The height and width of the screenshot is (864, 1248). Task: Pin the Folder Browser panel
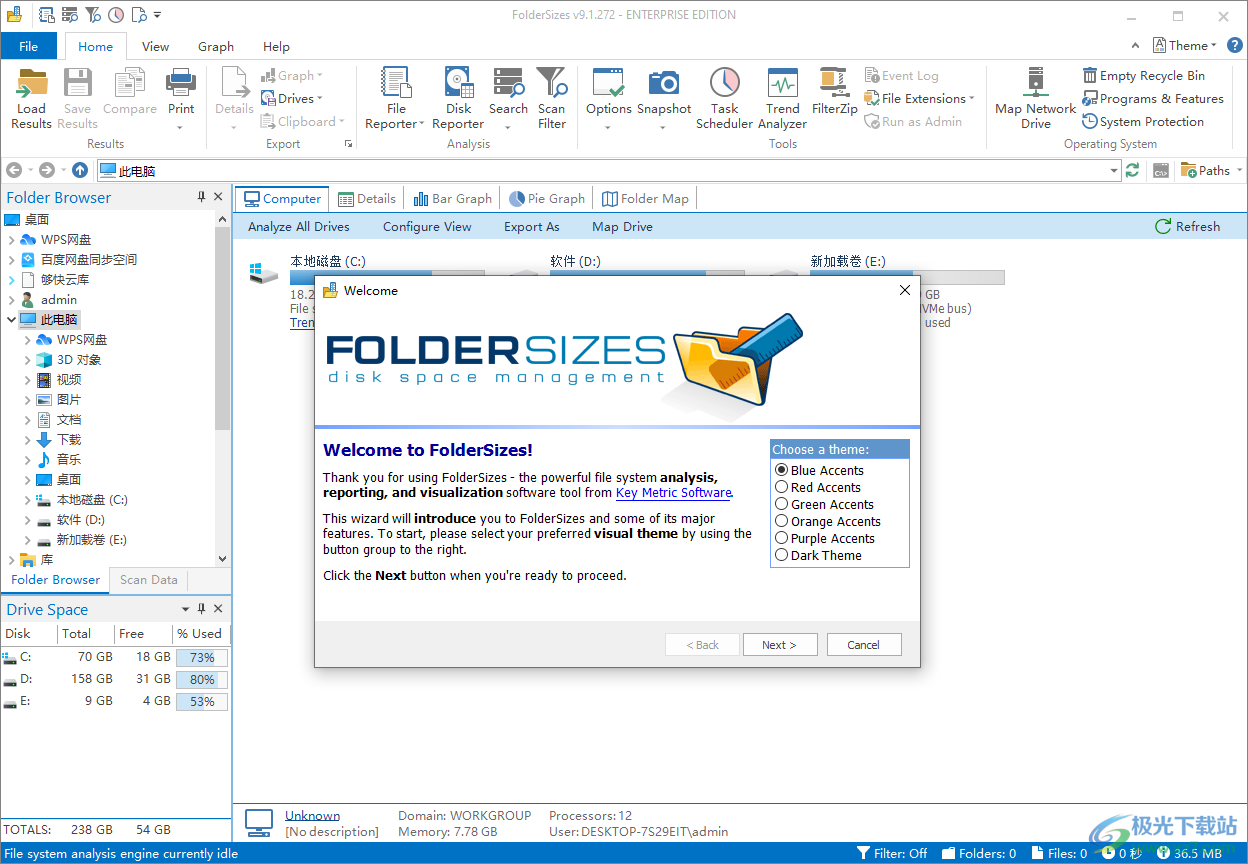201,197
